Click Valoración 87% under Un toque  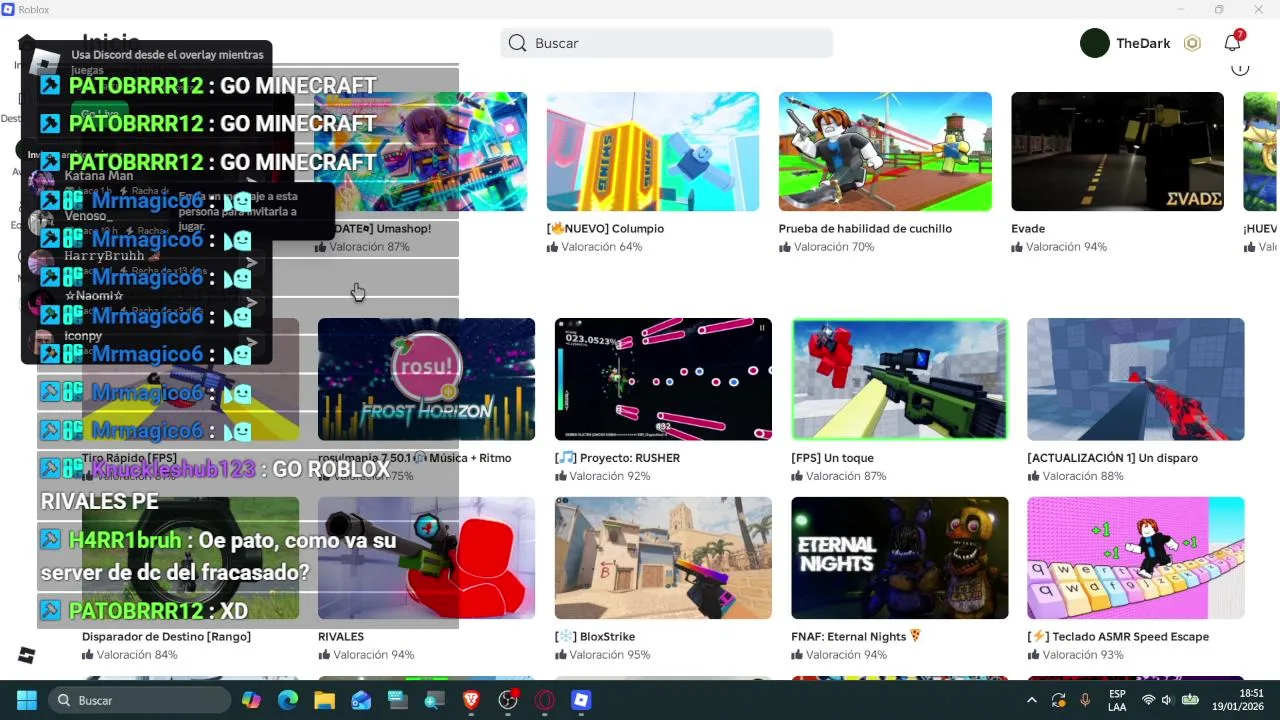point(846,476)
